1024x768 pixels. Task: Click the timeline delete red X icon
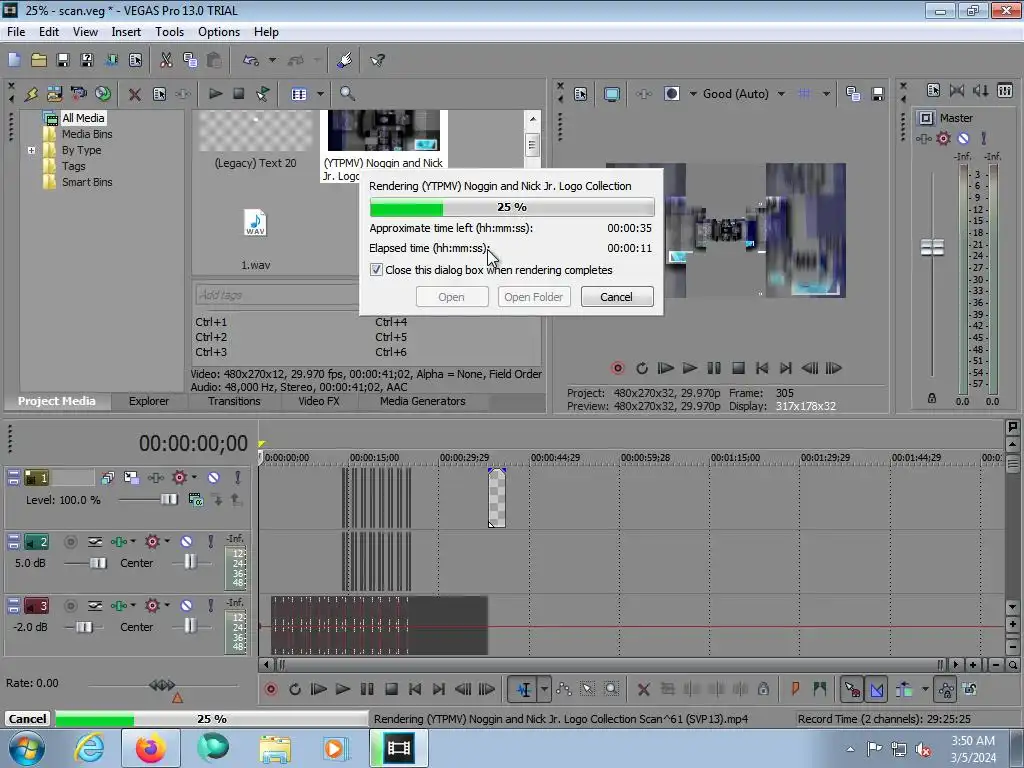point(643,689)
